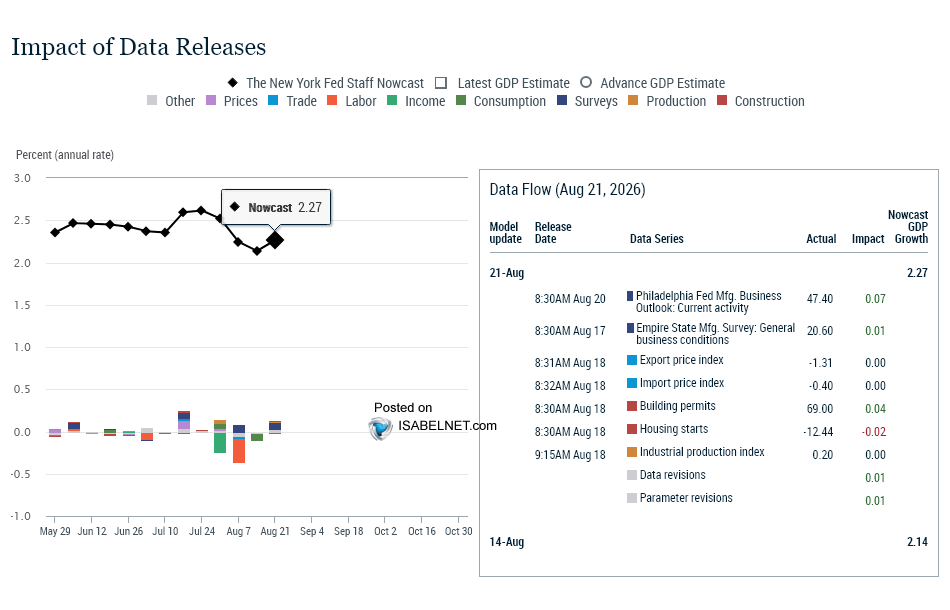This screenshot has width=950, height=610.
Task: Click the green Income bar near Jul 31
Action: pyautogui.click(x=220, y=443)
